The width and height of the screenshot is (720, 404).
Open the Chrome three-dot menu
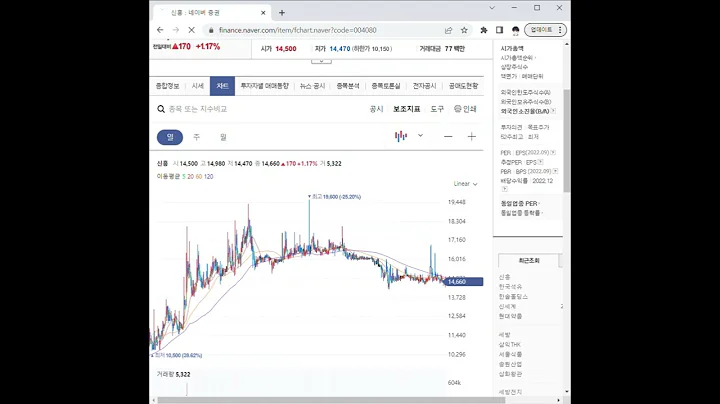560,30
